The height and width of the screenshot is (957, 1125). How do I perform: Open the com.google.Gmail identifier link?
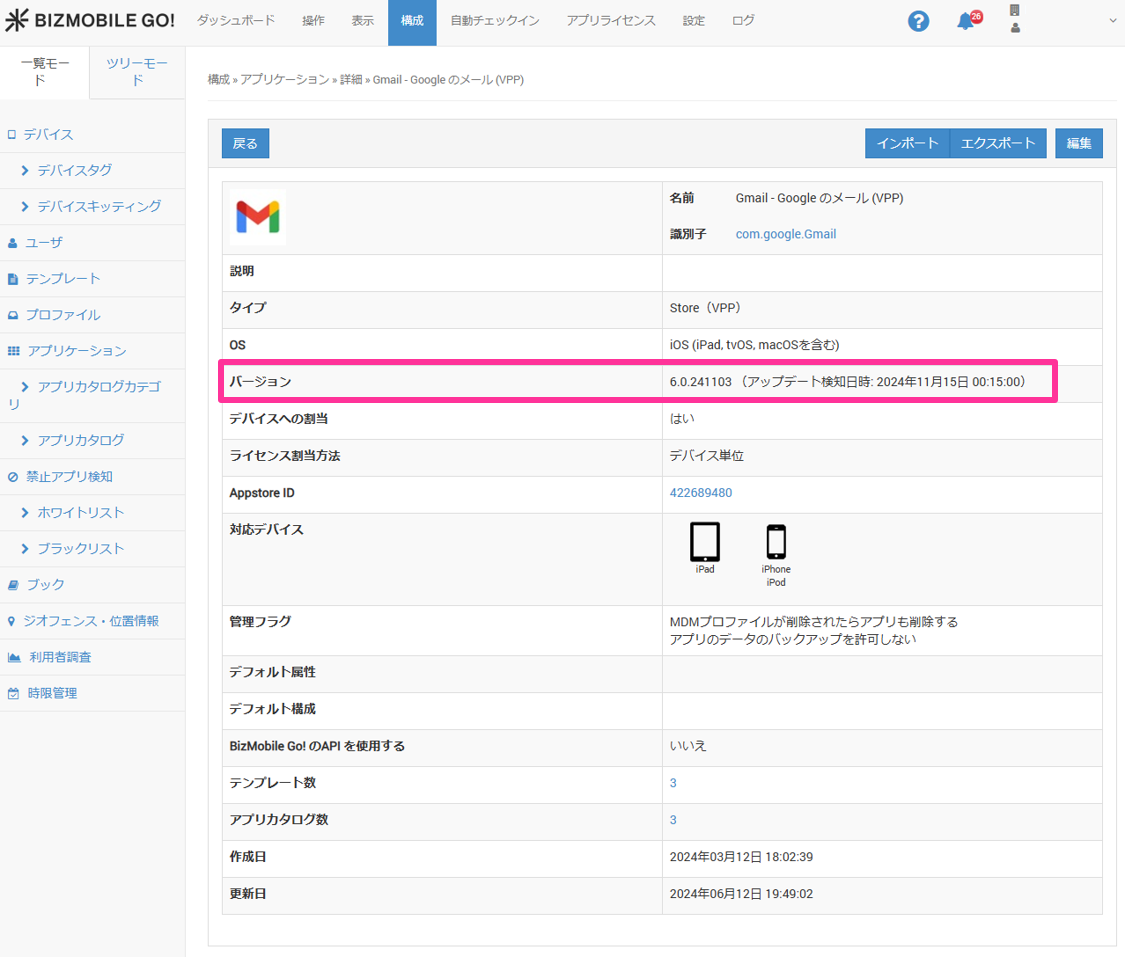pos(785,234)
